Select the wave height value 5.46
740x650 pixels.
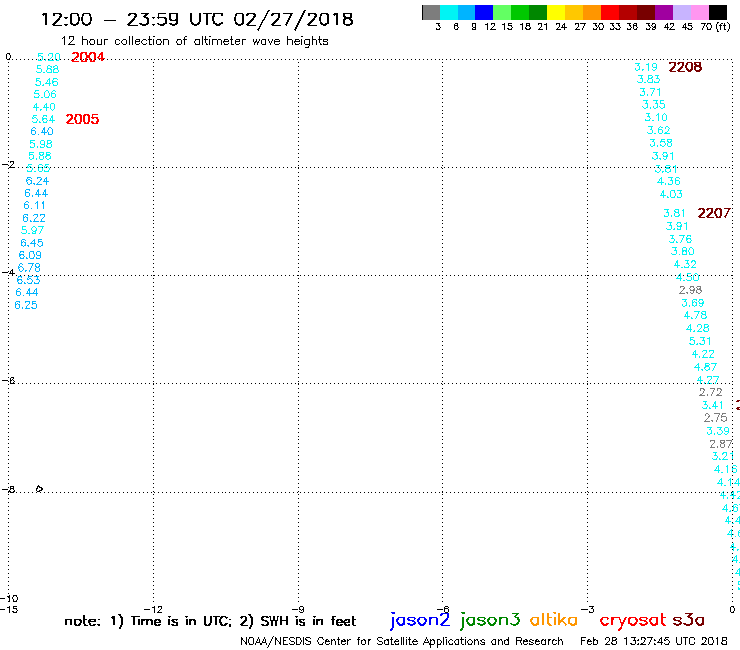46,82
